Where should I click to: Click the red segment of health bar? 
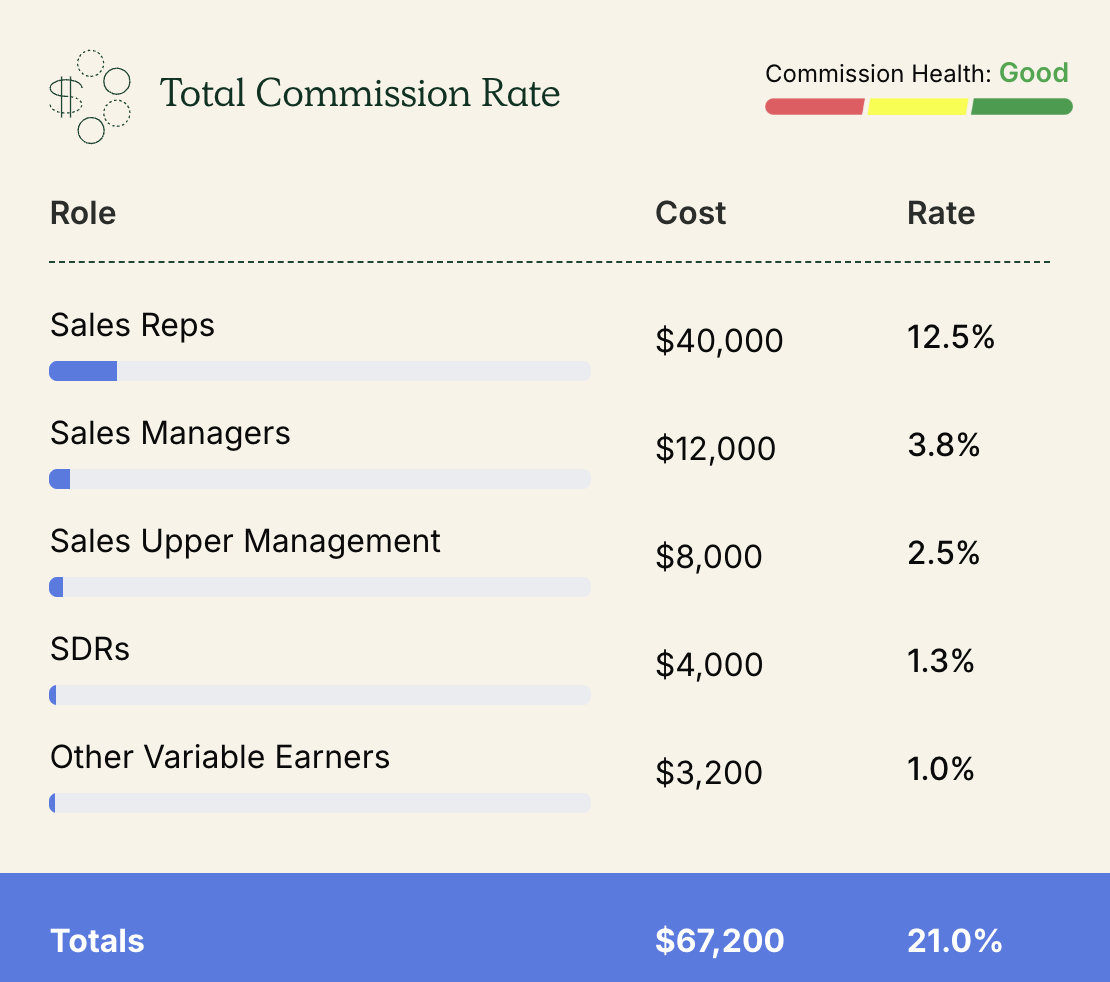point(814,106)
